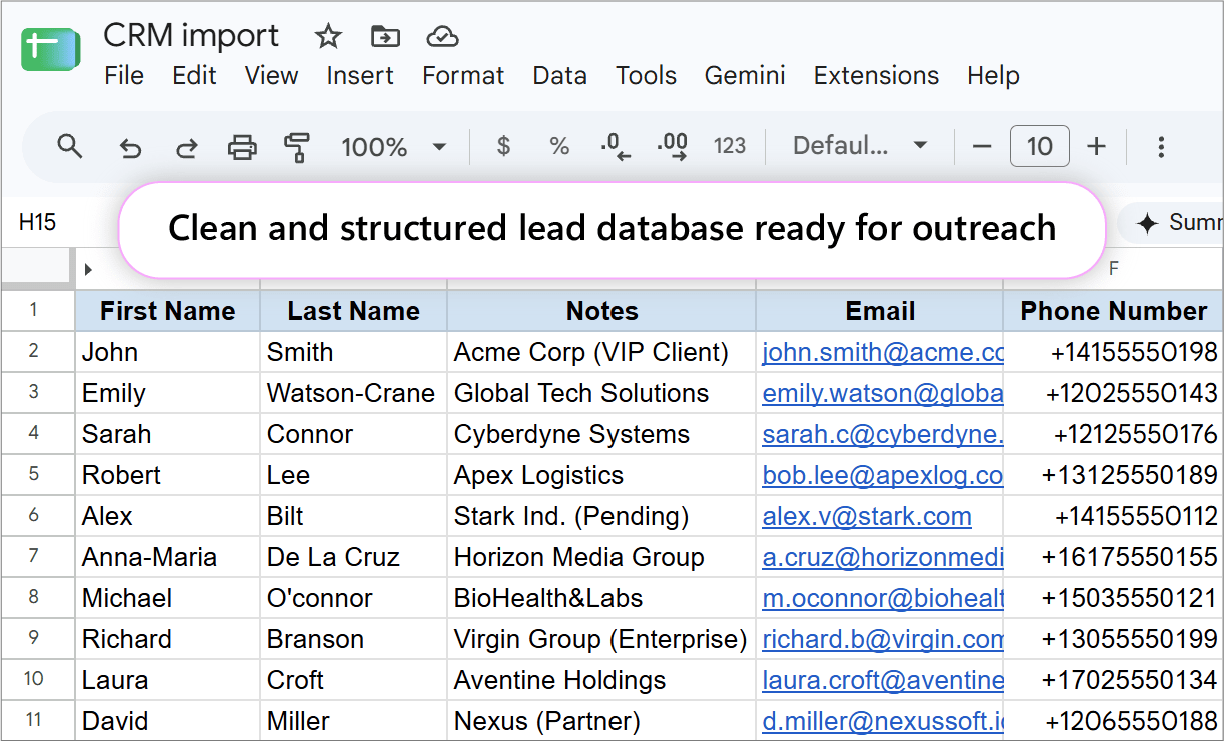Open bob.lee@apexlog email link
The width and height of the screenshot is (1224, 741).
(x=883, y=475)
